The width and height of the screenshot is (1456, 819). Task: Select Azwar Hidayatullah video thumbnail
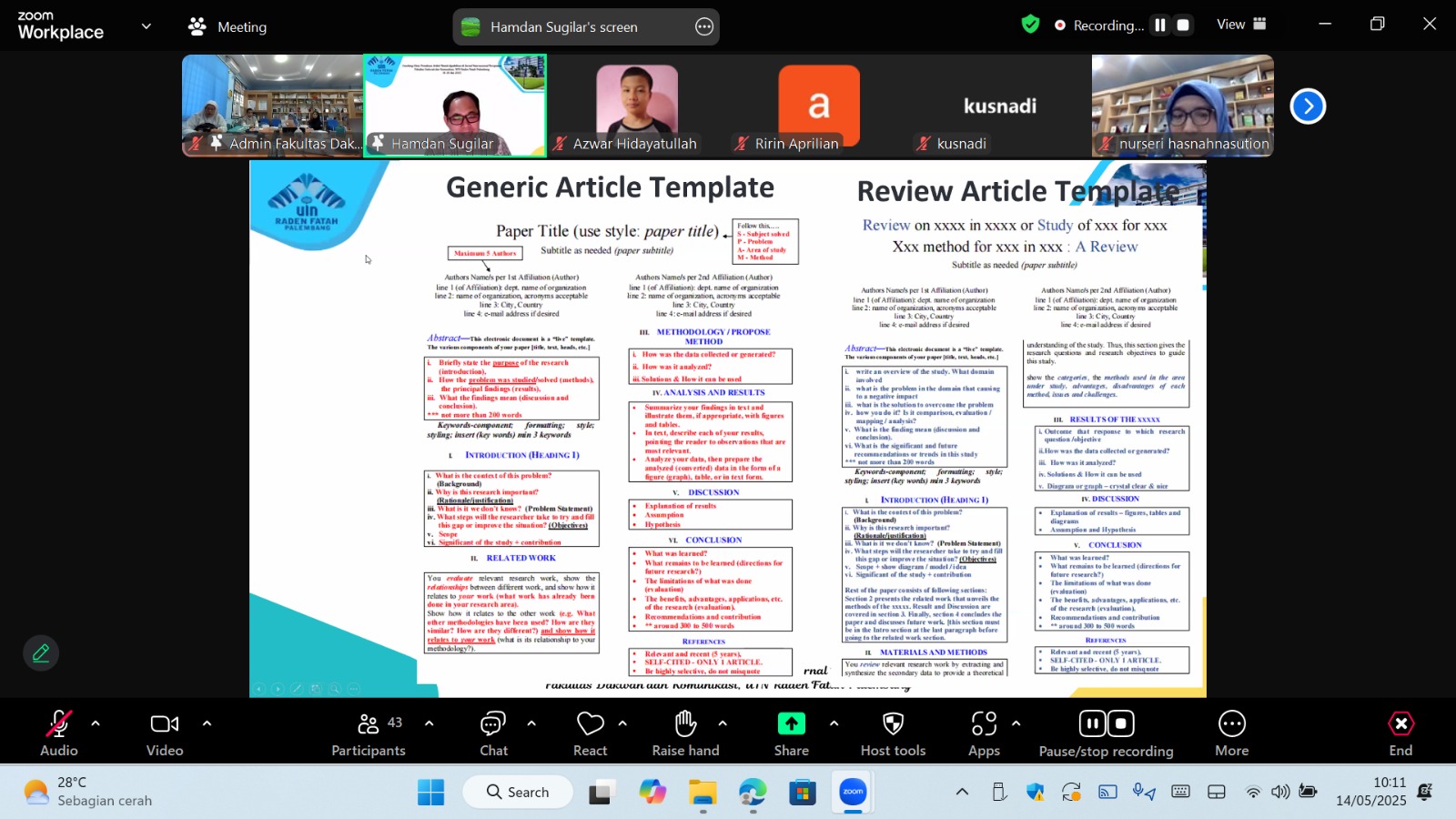[637, 106]
